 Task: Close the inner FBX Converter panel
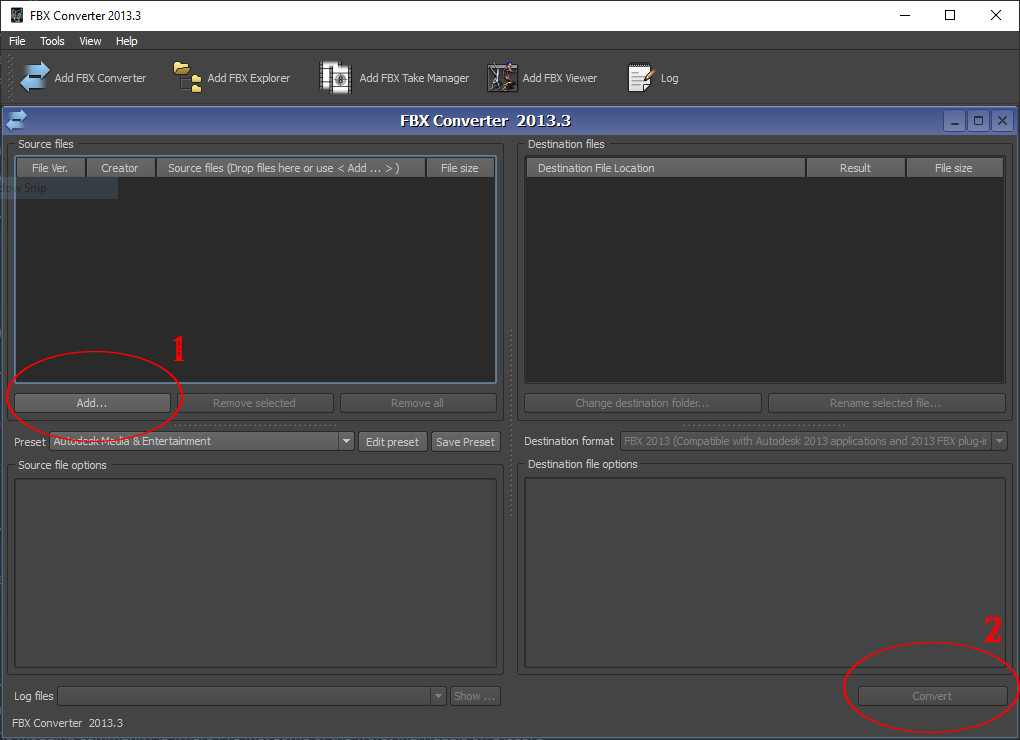click(1002, 121)
